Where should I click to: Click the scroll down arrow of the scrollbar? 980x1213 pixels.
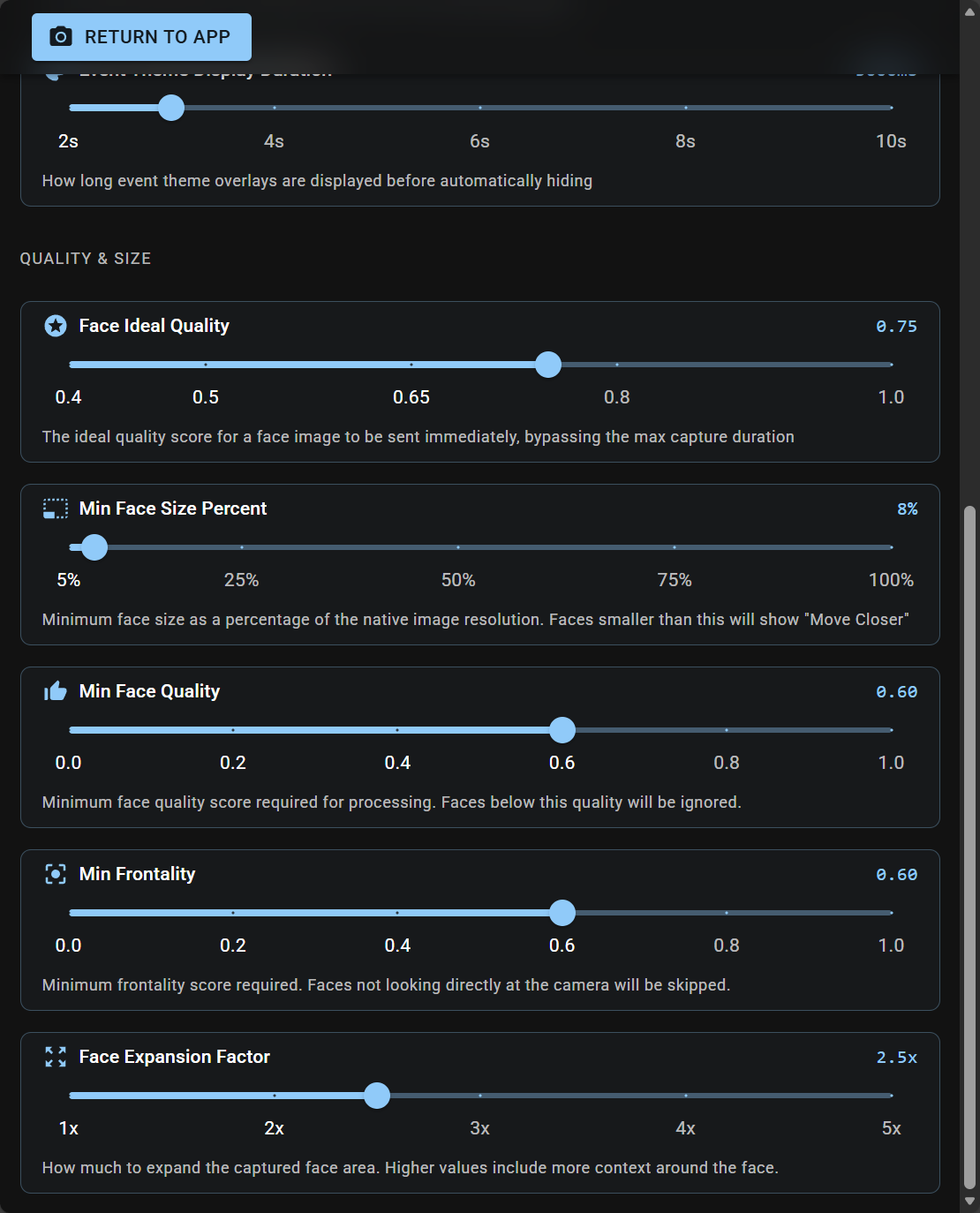(969, 1202)
